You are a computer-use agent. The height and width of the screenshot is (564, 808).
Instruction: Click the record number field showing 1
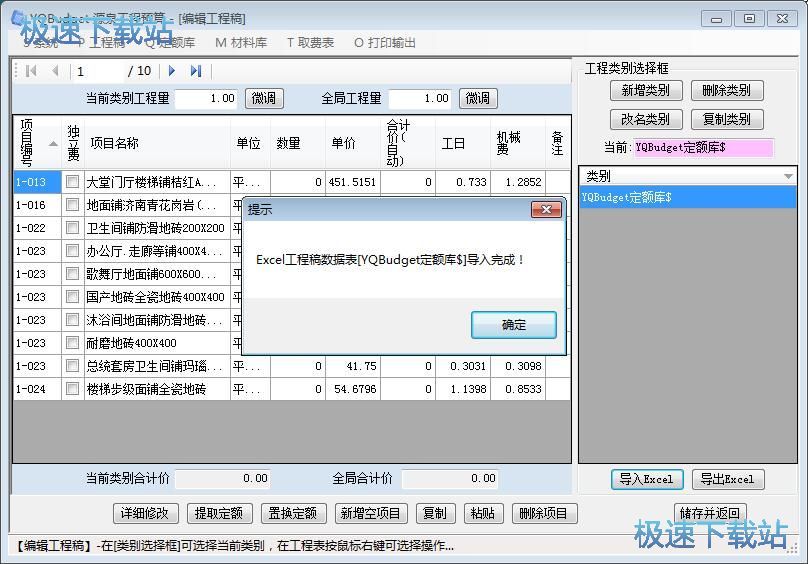tap(98, 71)
